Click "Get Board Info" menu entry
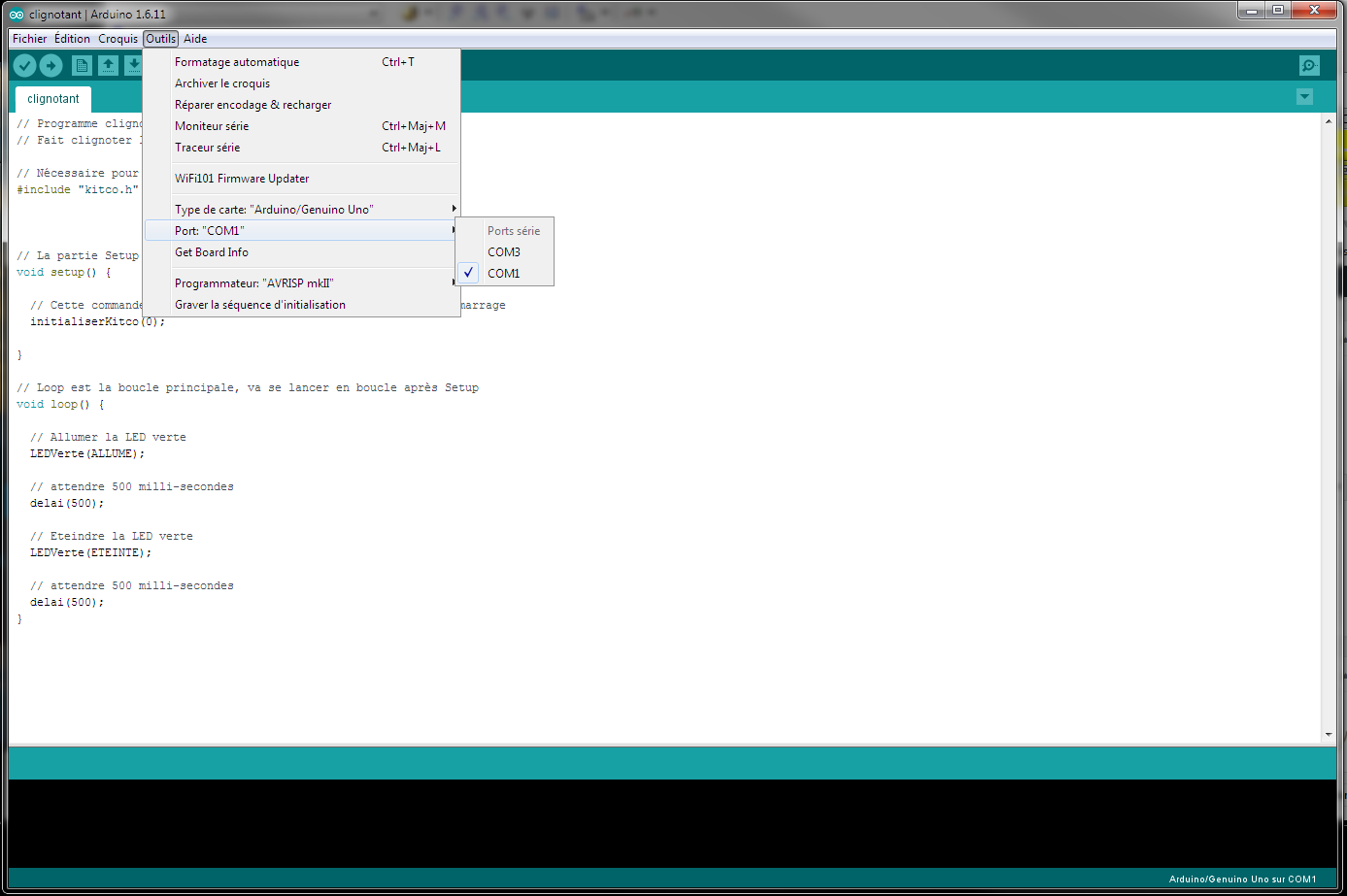Image resolution: width=1347 pixels, height=896 pixels. 212,252
